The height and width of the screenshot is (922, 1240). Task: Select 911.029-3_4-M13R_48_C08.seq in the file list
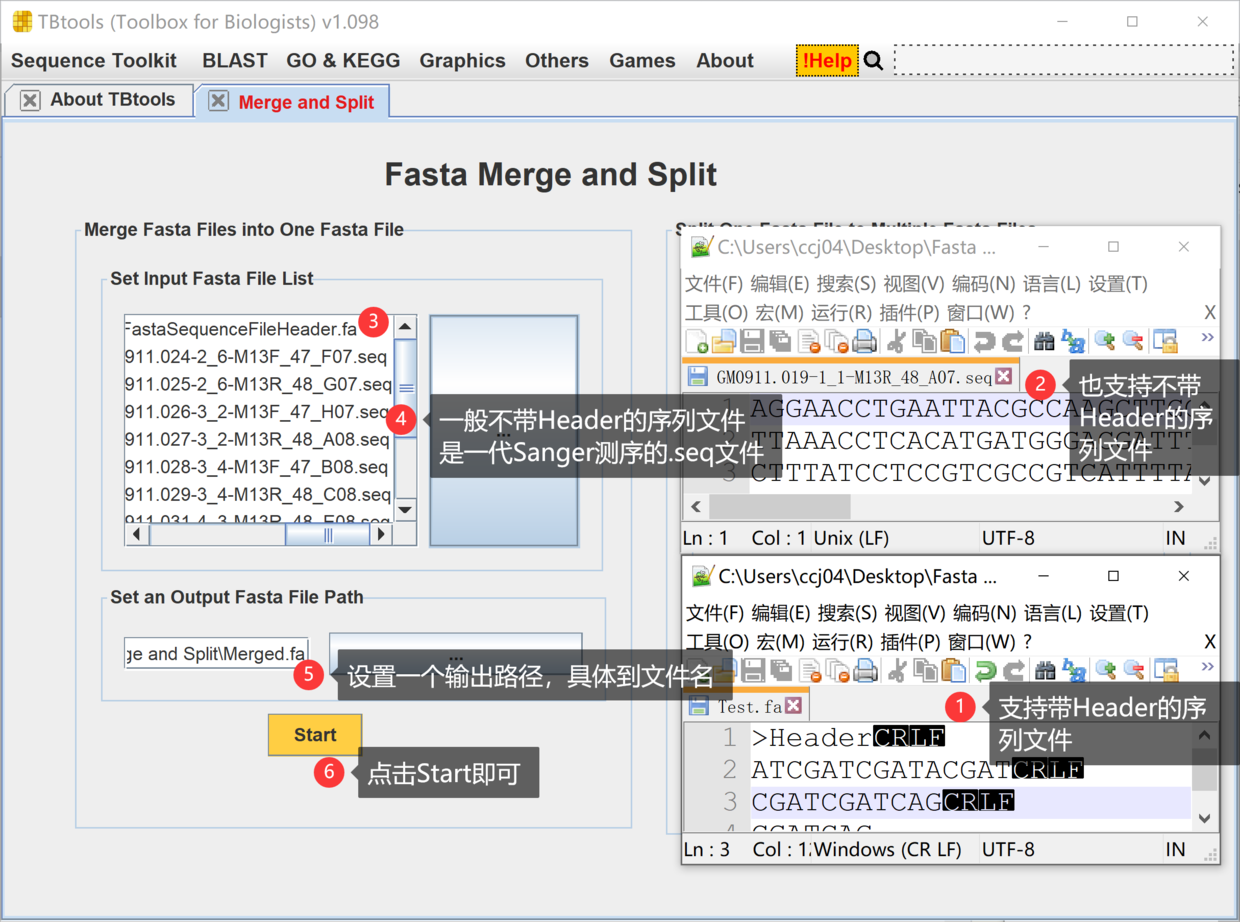click(258, 495)
